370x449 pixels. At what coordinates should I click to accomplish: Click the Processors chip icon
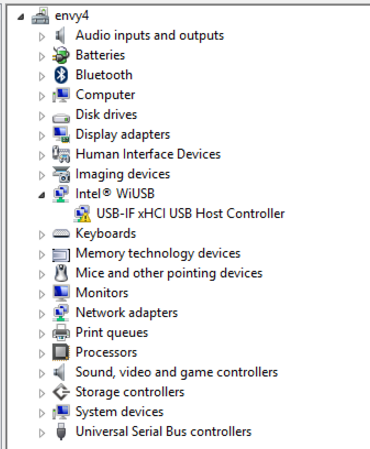coord(61,352)
